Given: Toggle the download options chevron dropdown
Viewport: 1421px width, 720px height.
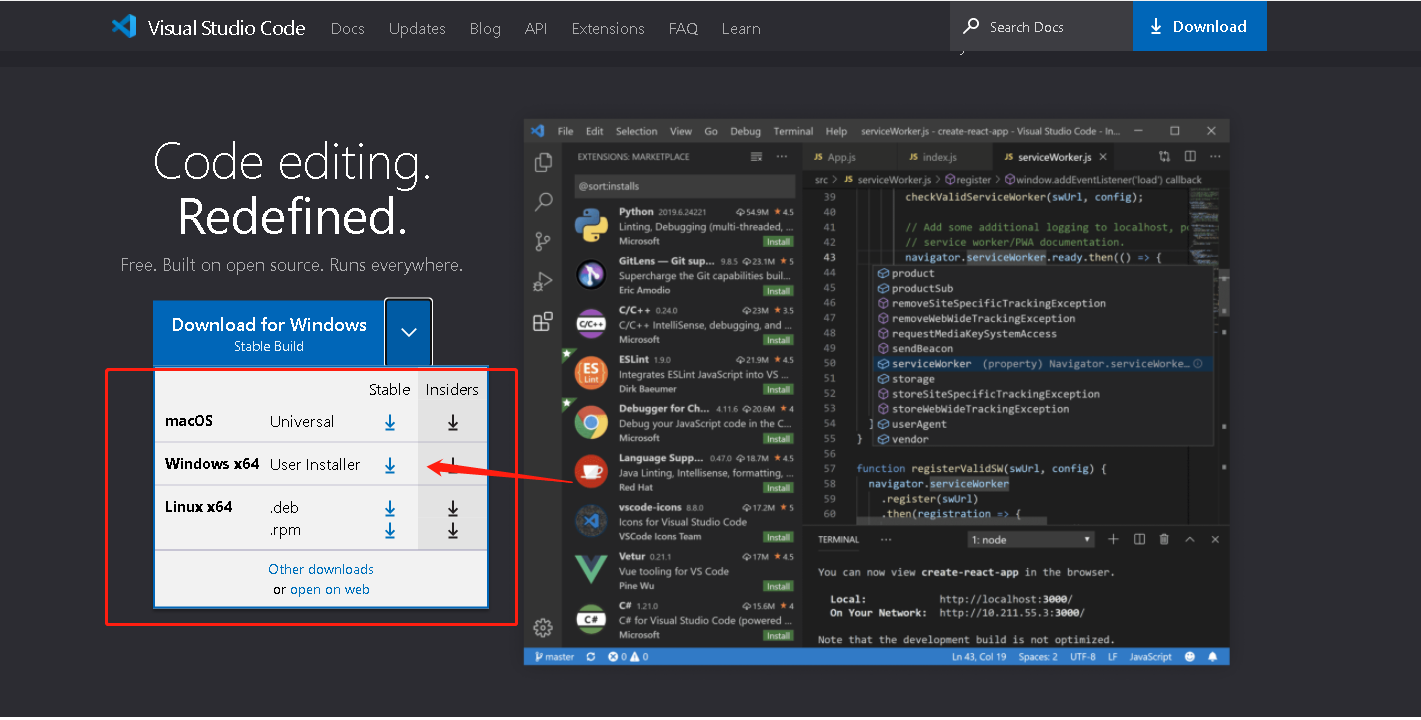Looking at the screenshot, I should (x=409, y=332).
